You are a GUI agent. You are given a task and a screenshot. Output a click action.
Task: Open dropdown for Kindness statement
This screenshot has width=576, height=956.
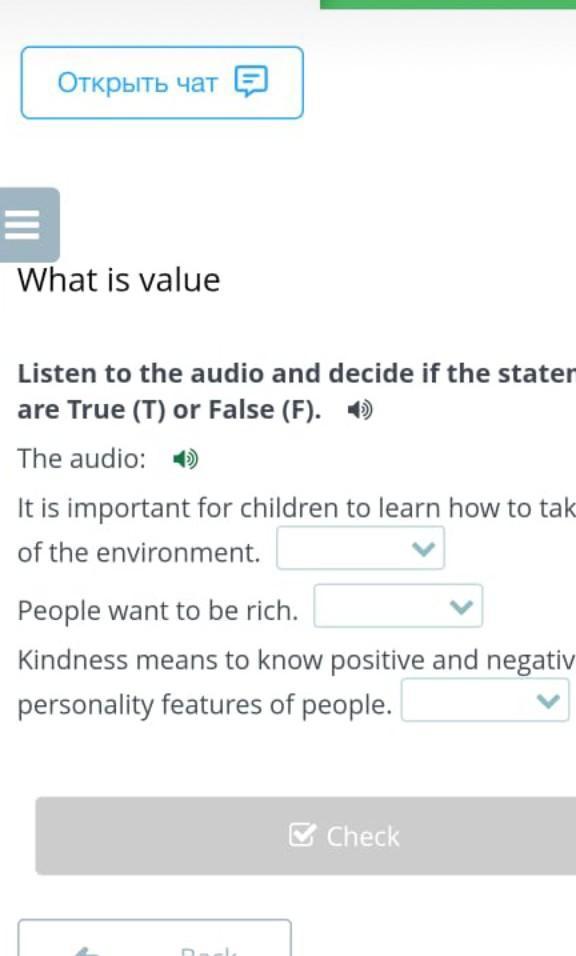tap(485, 701)
